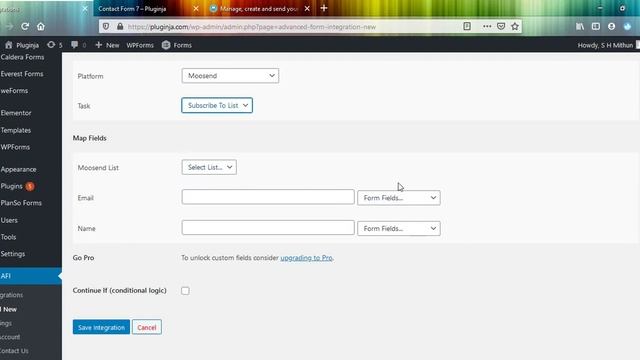Open Contact Us in the AFI submenu

pos(14,351)
